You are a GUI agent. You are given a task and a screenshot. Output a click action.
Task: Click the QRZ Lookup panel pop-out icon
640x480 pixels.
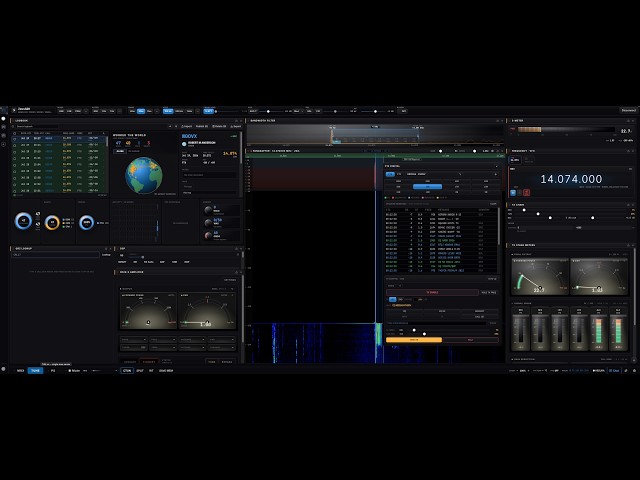click(x=106, y=248)
